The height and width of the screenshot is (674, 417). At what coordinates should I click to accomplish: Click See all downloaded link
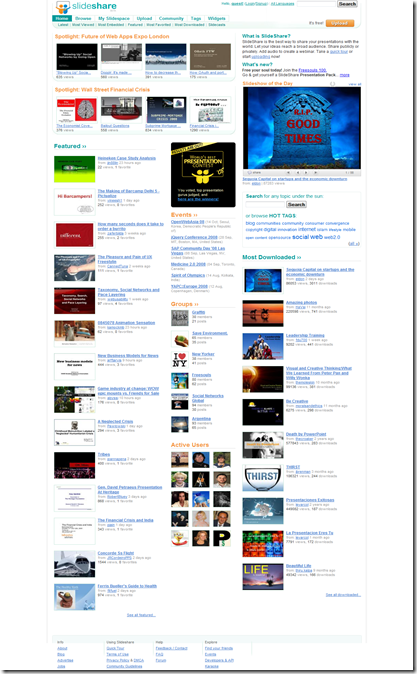(343, 595)
